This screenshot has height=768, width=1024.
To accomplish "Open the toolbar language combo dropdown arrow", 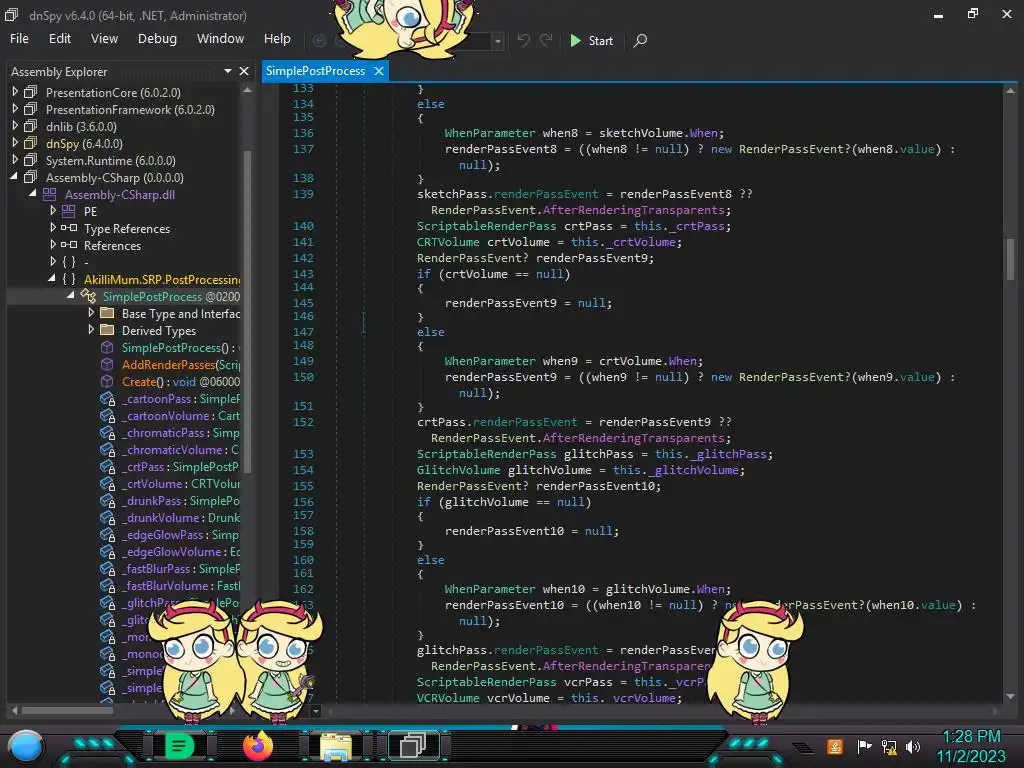I will click(x=498, y=41).
